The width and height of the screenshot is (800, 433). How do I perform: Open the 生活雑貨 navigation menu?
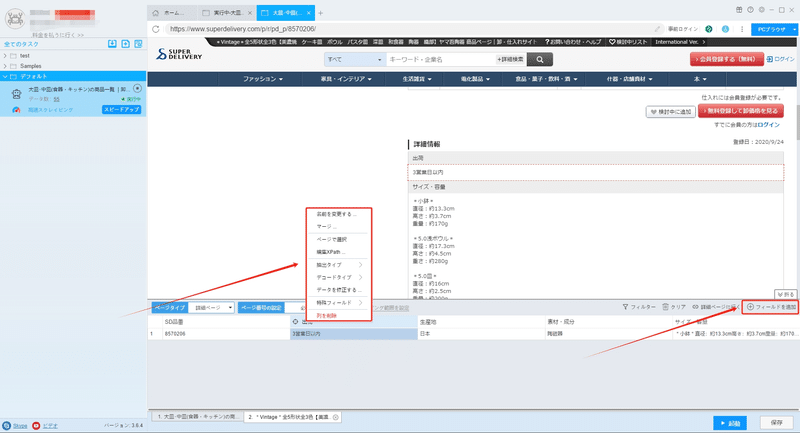click(x=417, y=79)
